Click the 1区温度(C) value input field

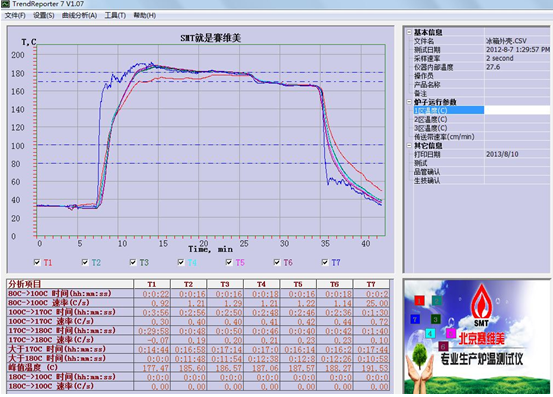[x=517, y=110]
